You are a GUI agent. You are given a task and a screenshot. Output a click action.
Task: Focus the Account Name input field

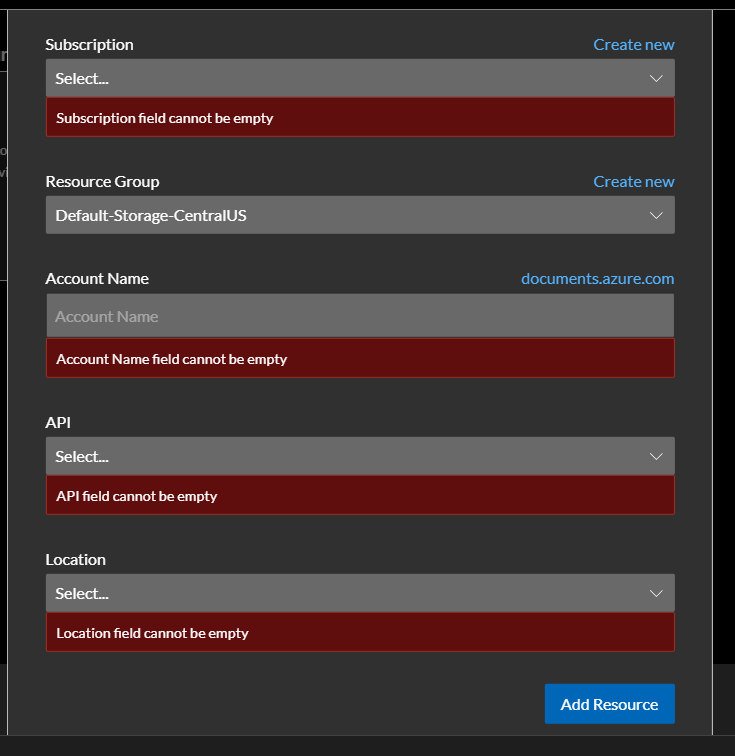(360, 316)
